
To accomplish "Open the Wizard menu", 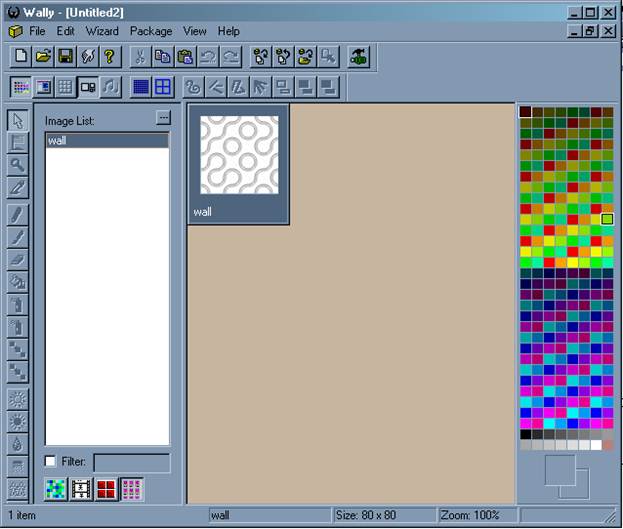I will click(102, 31).
